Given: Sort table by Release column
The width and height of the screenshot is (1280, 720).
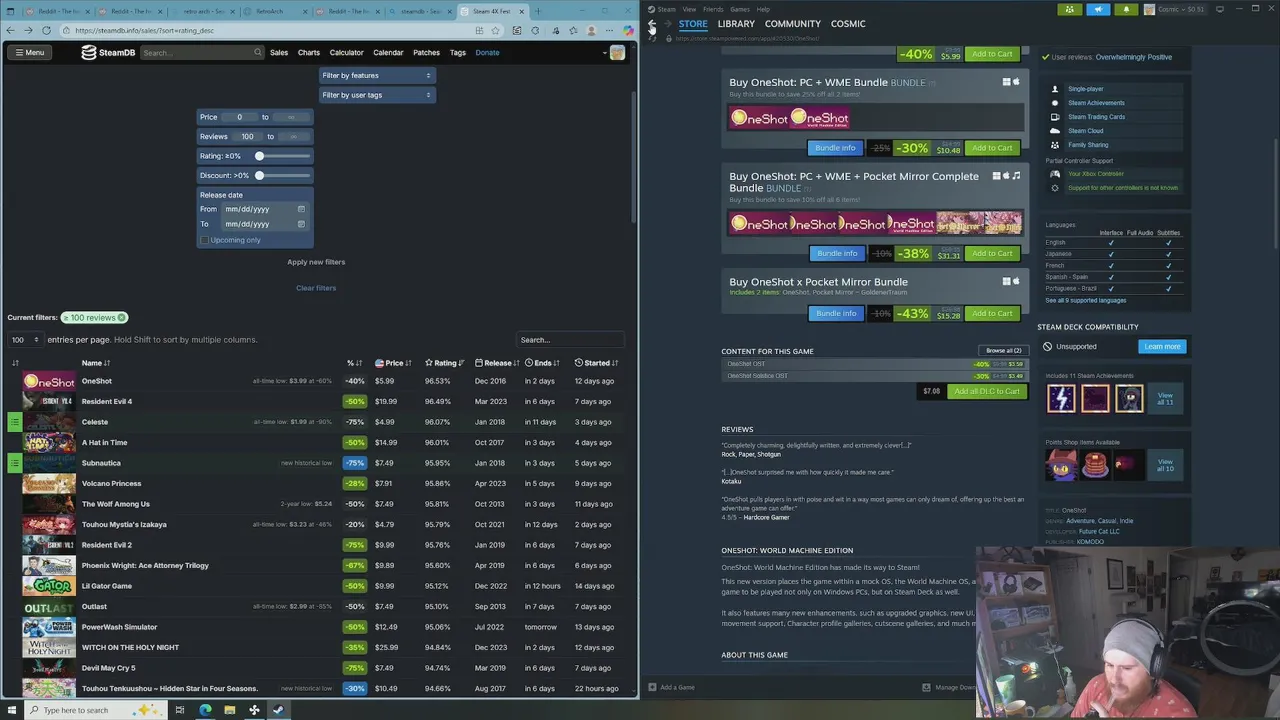Looking at the screenshot, I should click(x=498, y=363).
